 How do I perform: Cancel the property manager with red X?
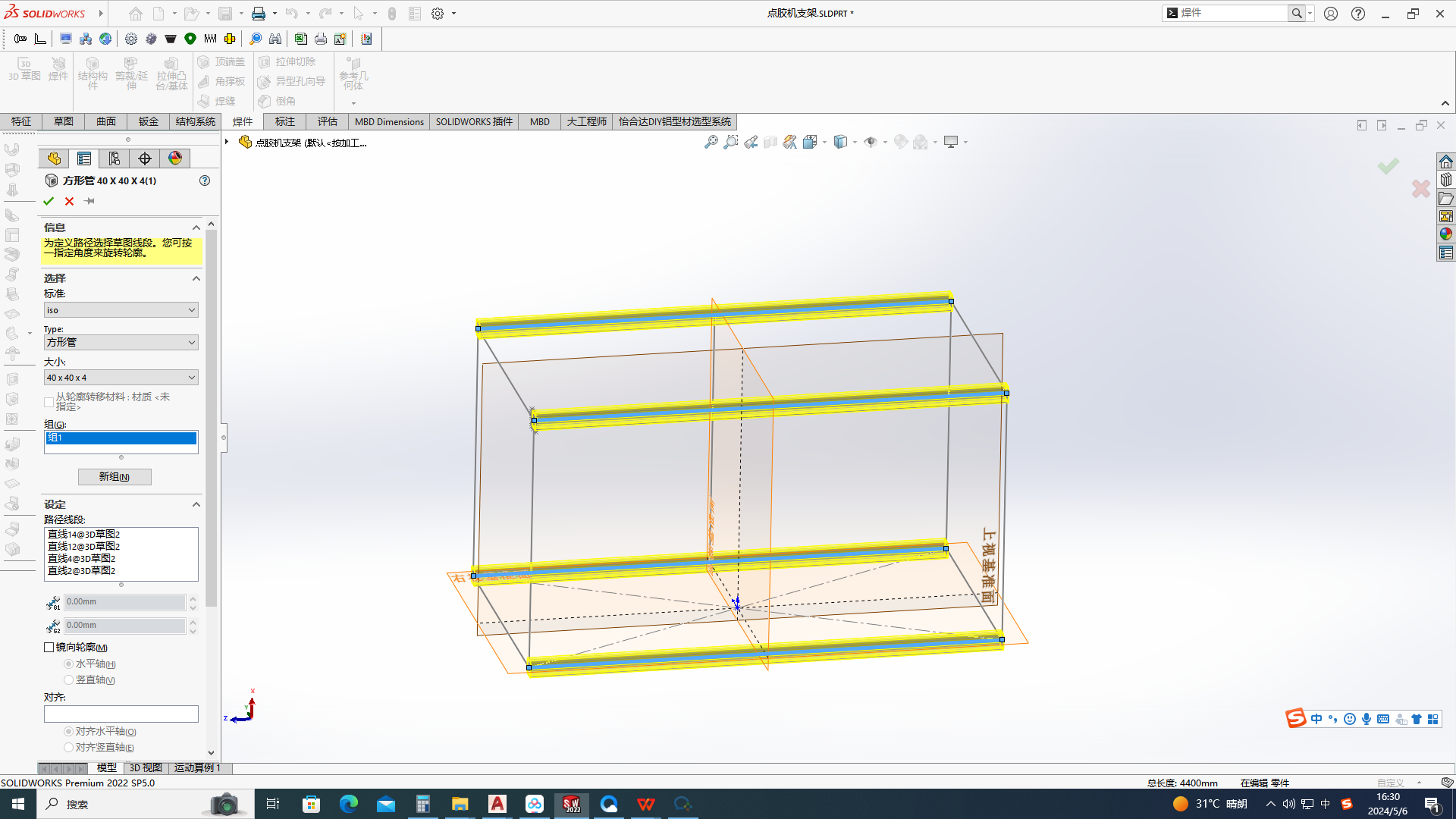[x=69, y=201]
